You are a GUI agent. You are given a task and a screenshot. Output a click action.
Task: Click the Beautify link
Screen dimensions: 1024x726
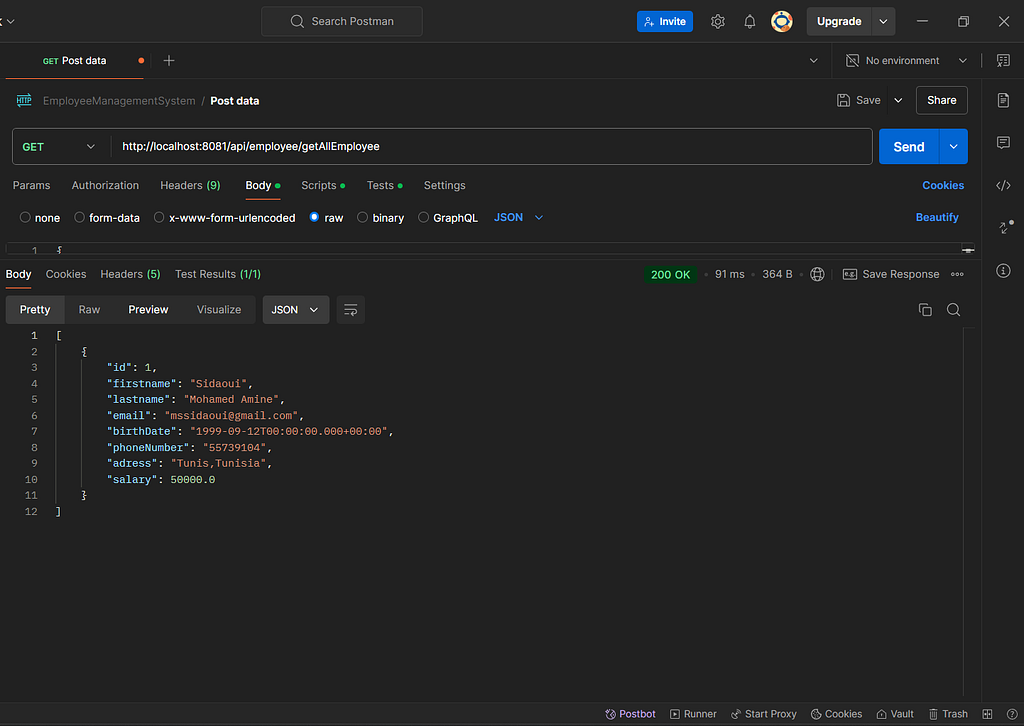[936, 217]
